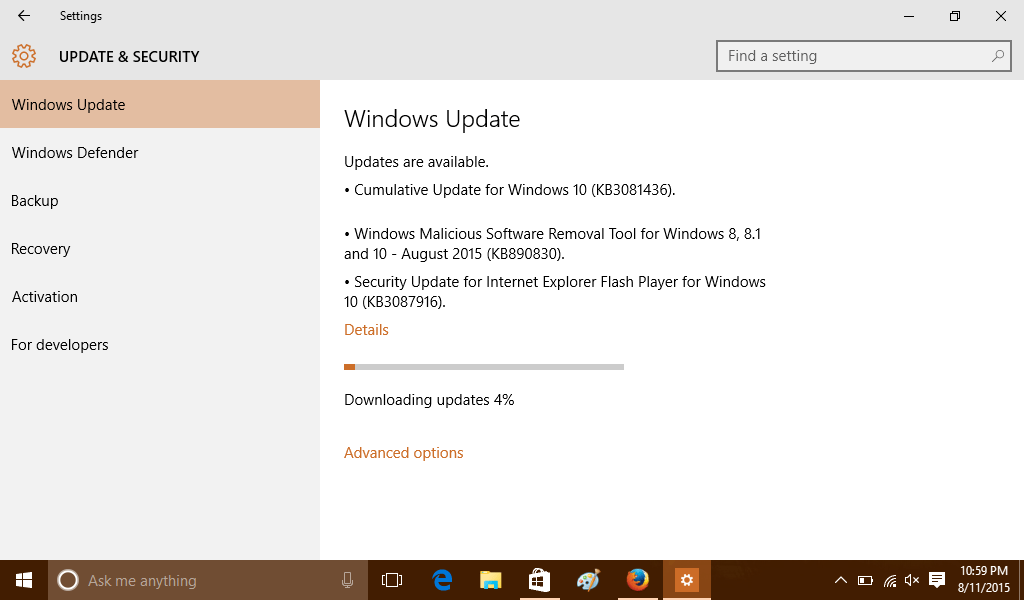Screen dimensions: 1024x600
Task: Click the volume icon in the tray
Action: tap(911, 580)
